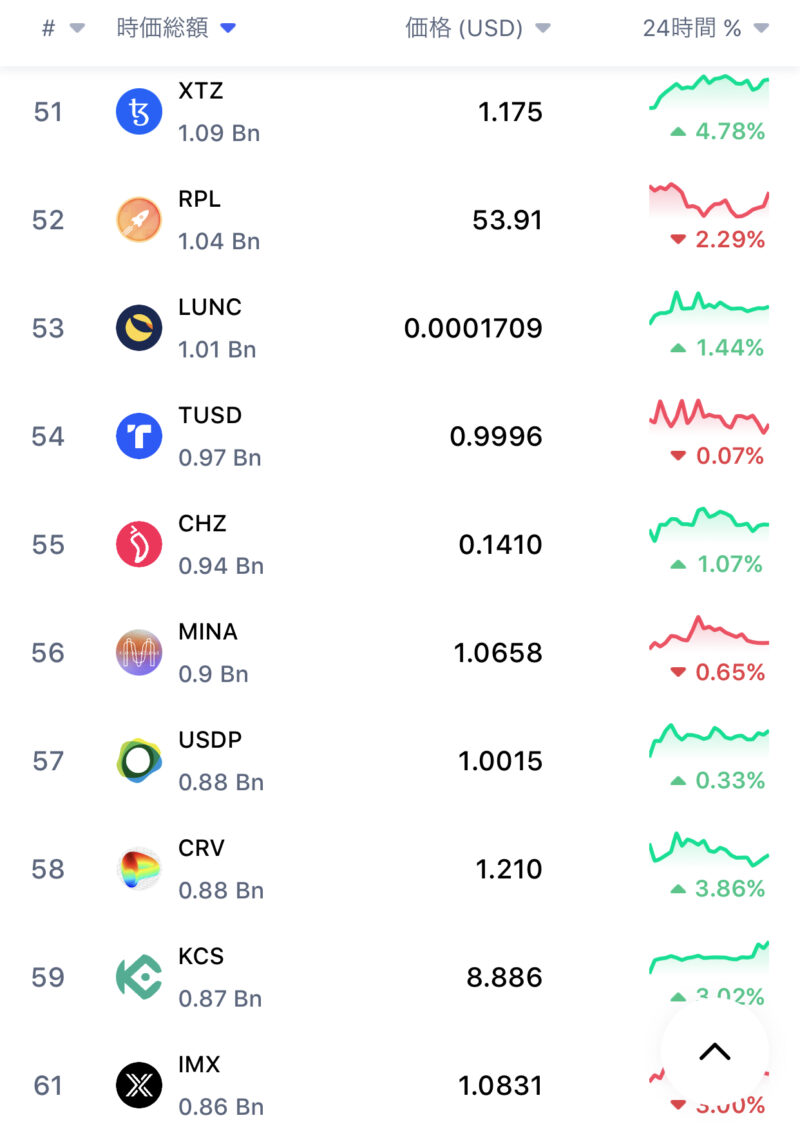The height and width of the screenshot is (1147, 800).
Task: Sort by 24時間 % change header
Action: [705, 29]
